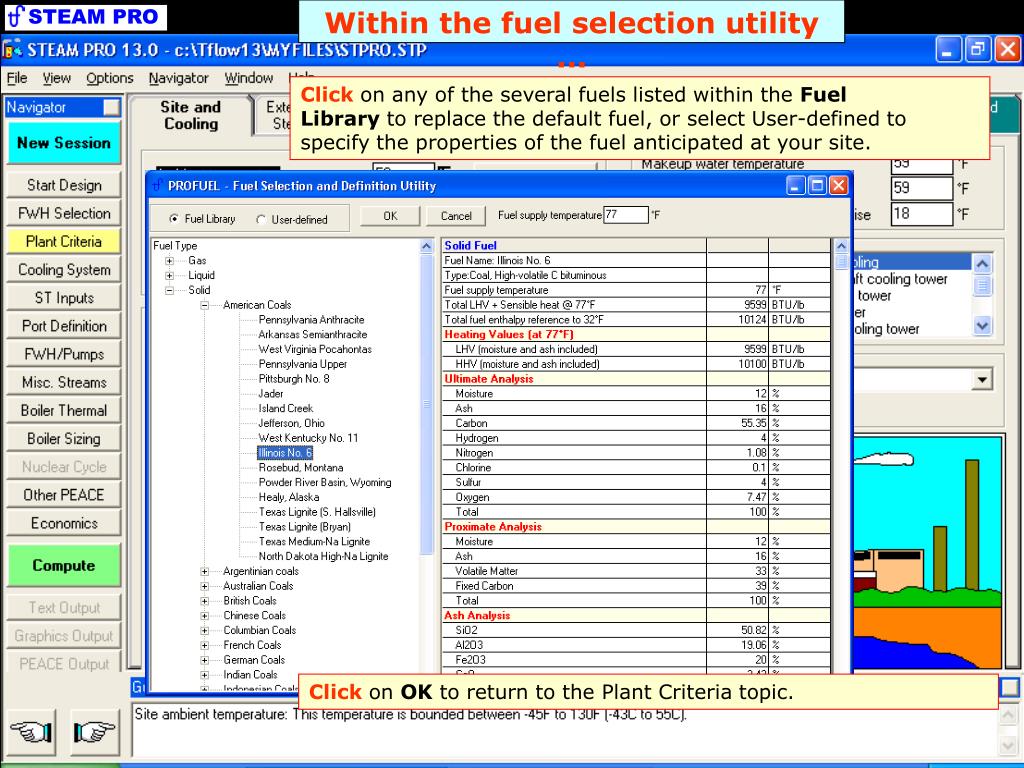1024x768 pixels.
Task: Expand the Chinese Coals node
Action: (204, 616)
